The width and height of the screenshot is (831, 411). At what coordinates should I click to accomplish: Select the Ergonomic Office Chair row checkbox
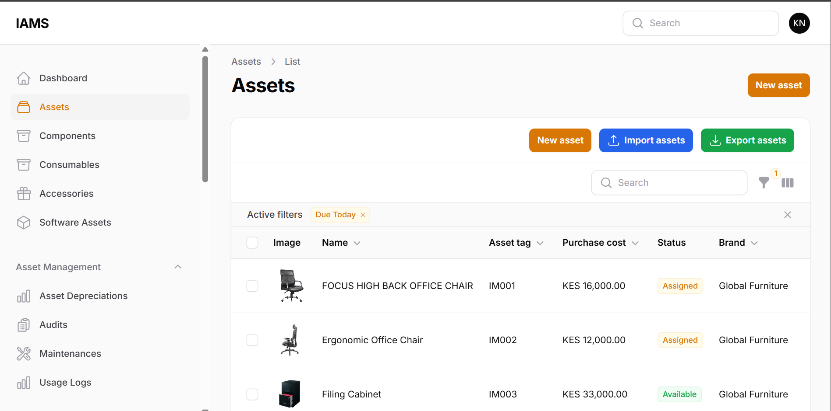[x=252, y=340]
